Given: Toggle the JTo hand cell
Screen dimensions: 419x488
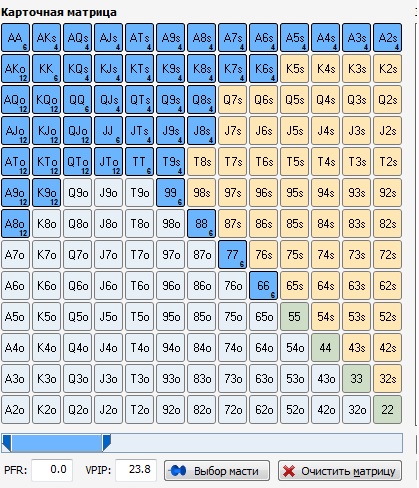Looking at the screenshot, I should tap(108, 162).
